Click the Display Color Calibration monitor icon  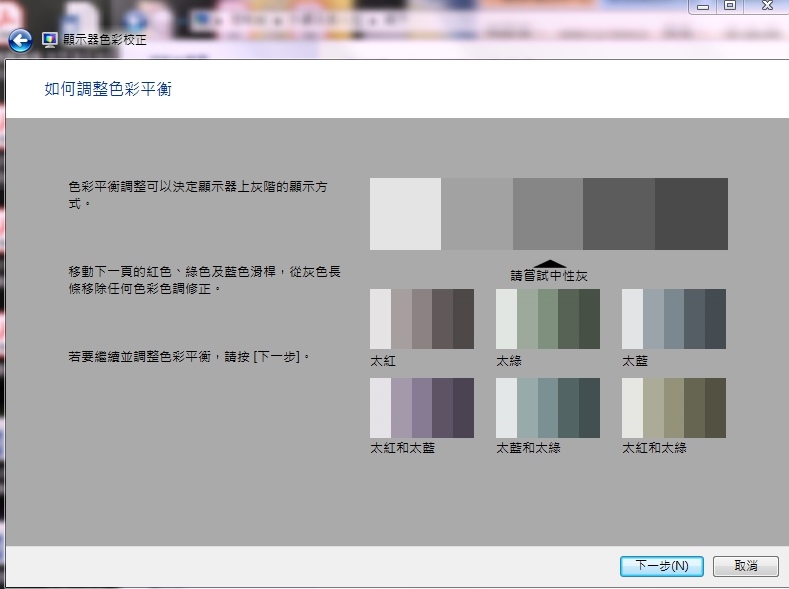point(50,40)
